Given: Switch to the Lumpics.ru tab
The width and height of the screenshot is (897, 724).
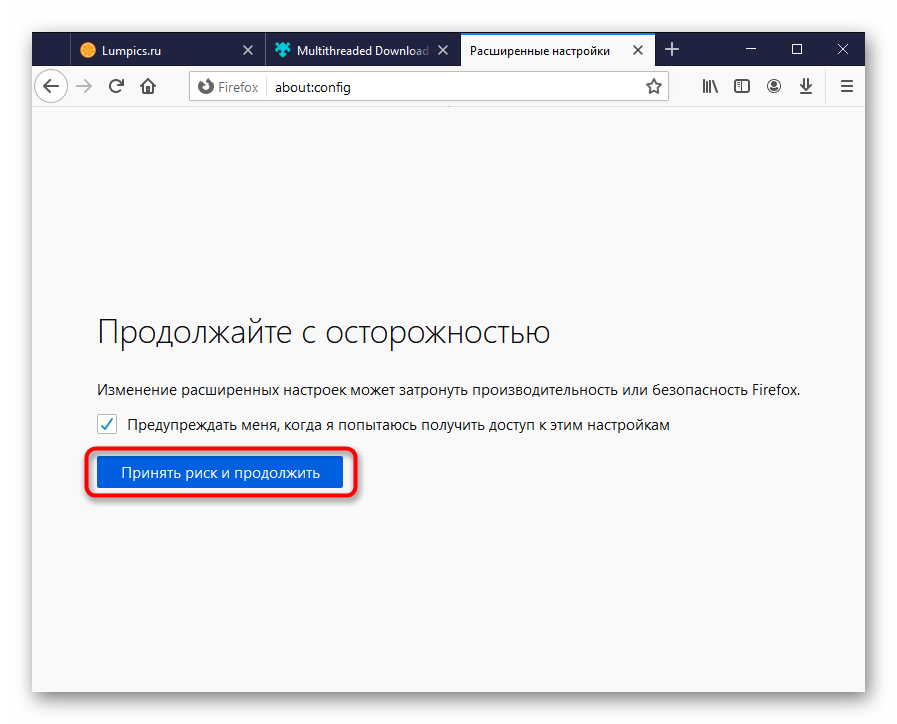Looking at the screenshot, I should click(148, 50).
